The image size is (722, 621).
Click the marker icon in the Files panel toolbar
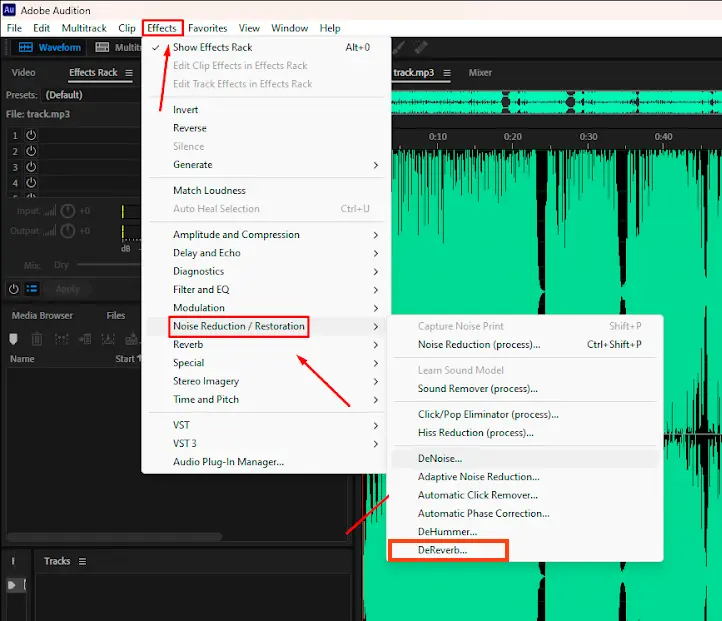click(14, 339)
